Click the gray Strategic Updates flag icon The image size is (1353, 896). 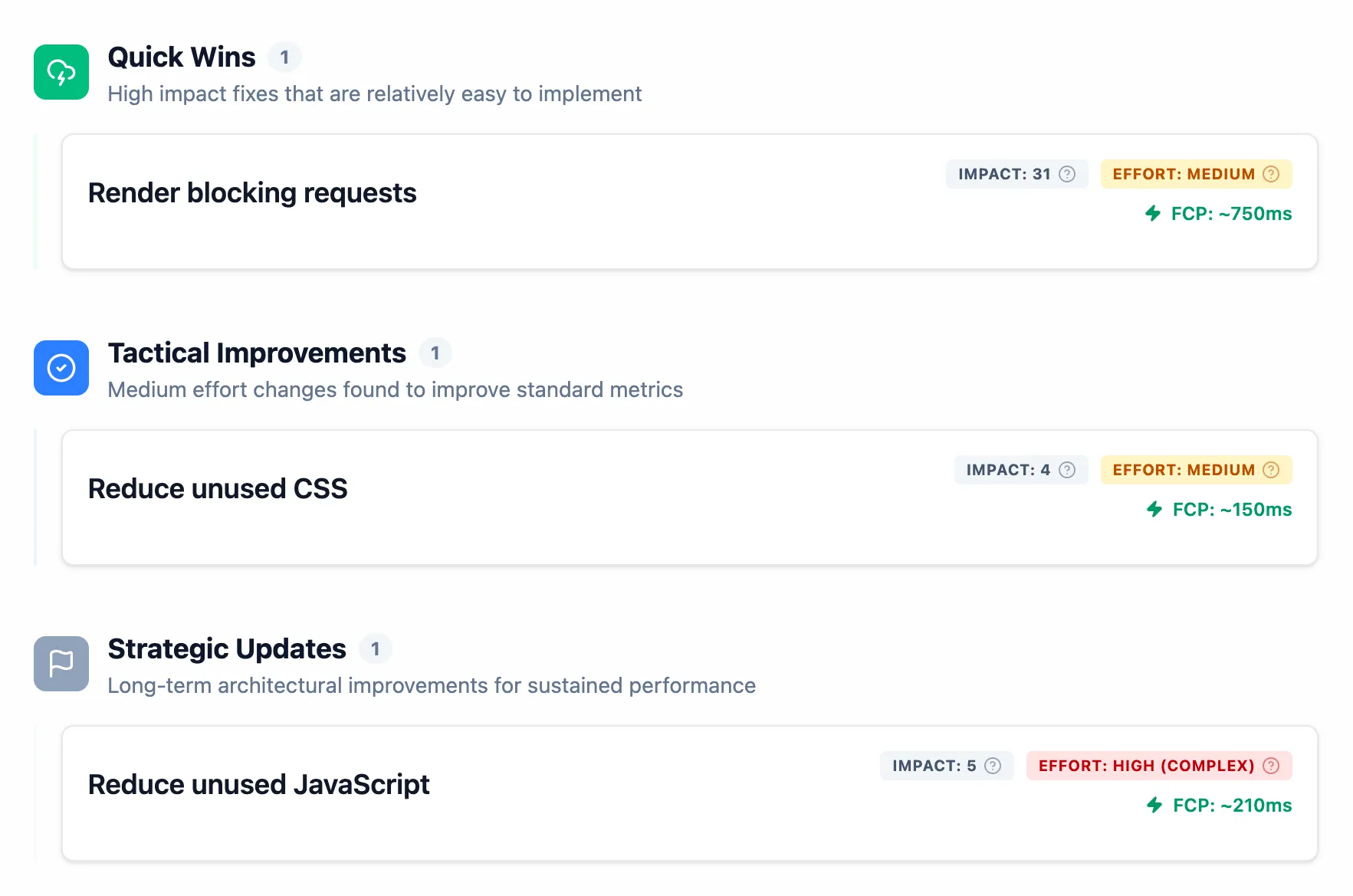click(x=61, y=664)
